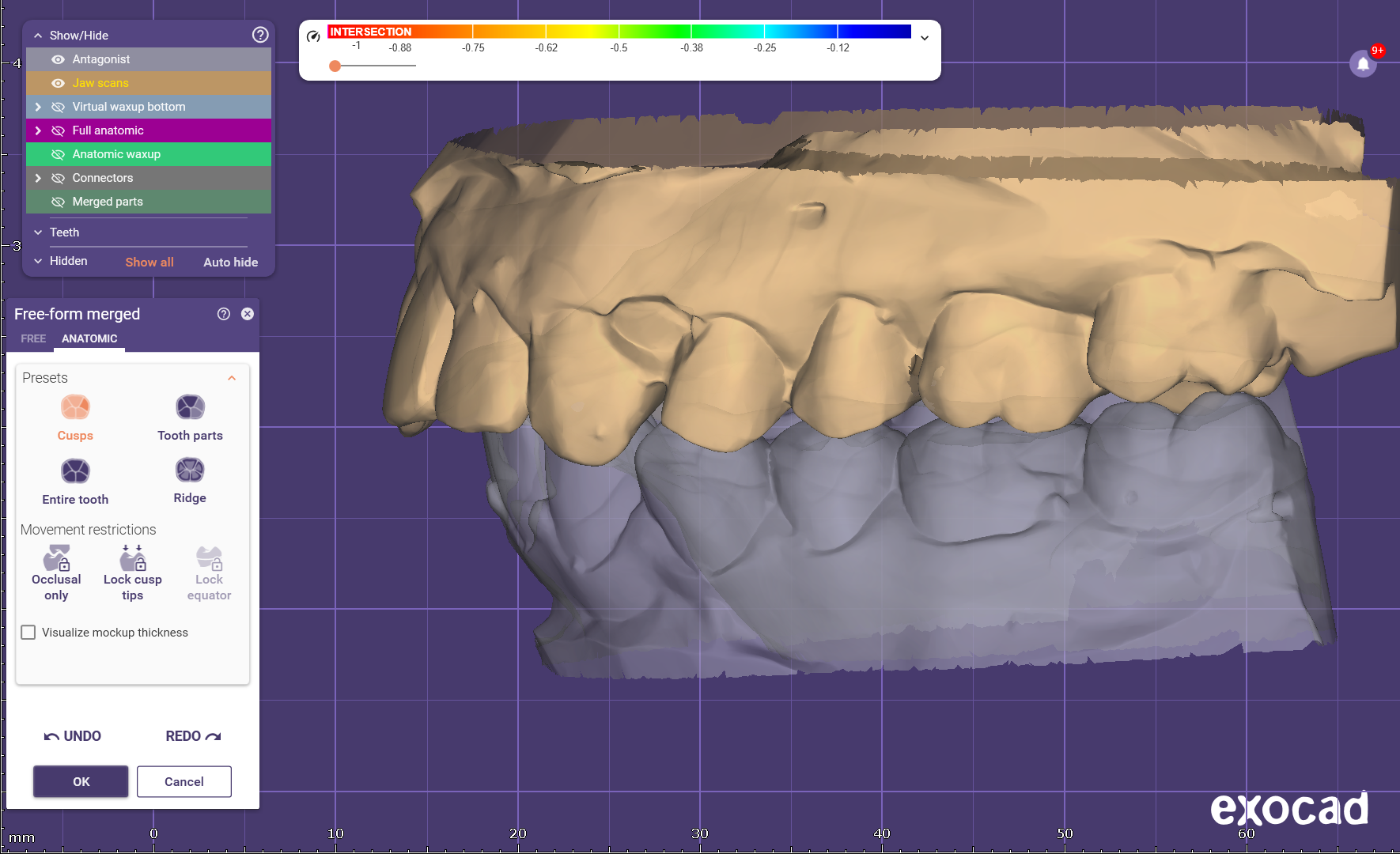Image resolution: width=1400 pixels, height=854 pixels.
Task: Activate Lock cusp tips restriction
Action: tap(132, 558)
